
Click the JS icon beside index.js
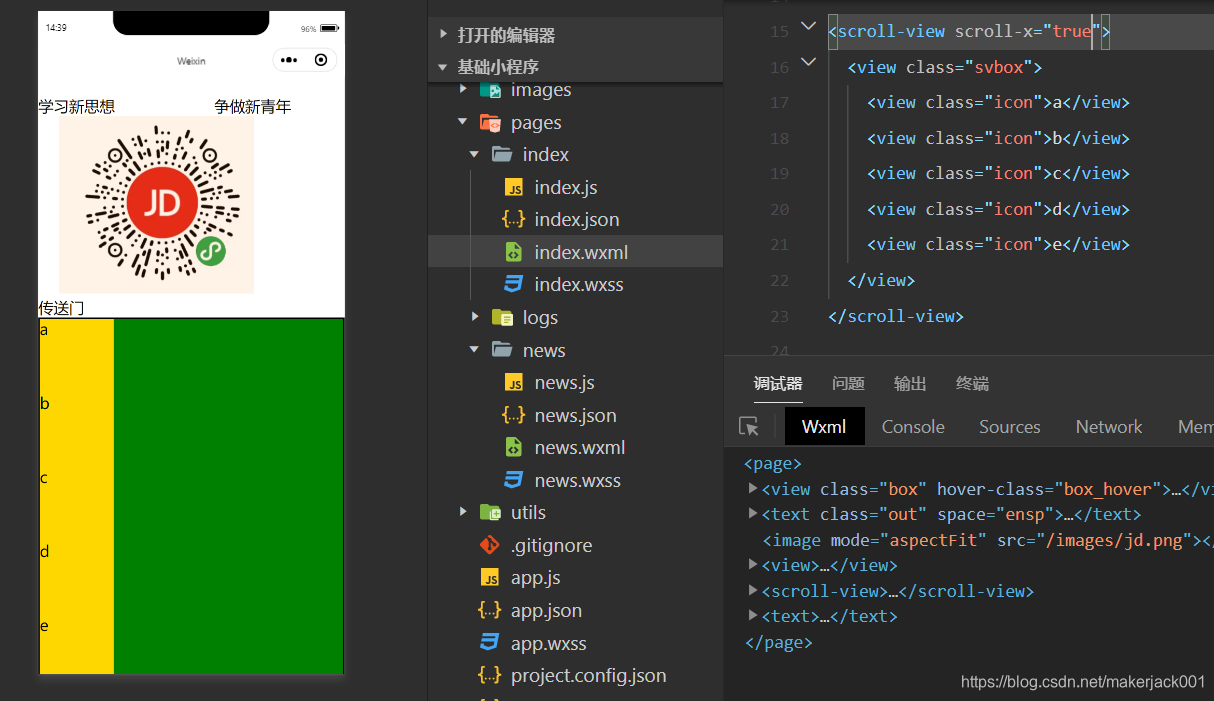pos(514,188)
